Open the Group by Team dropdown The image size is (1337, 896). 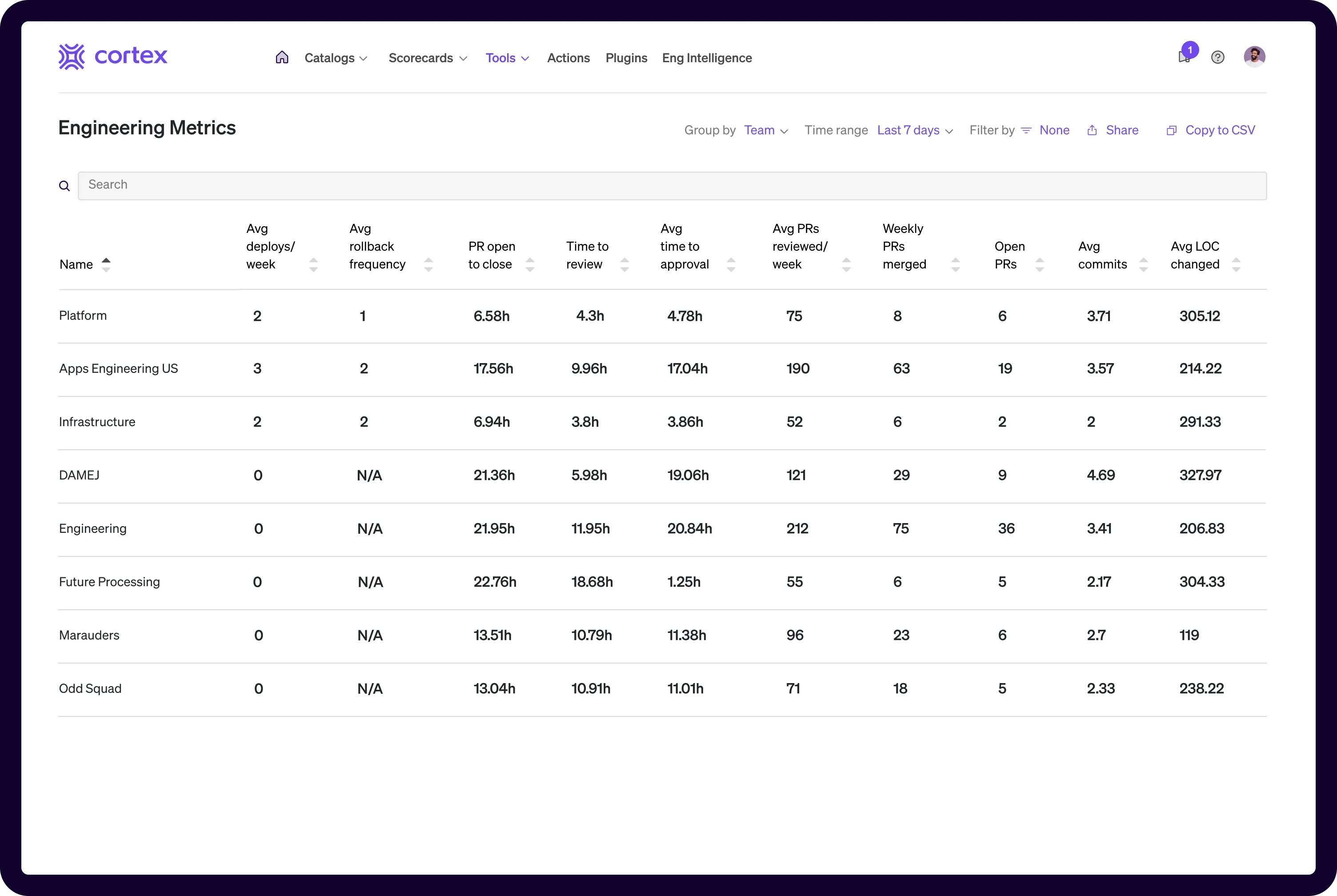(766, 130)
